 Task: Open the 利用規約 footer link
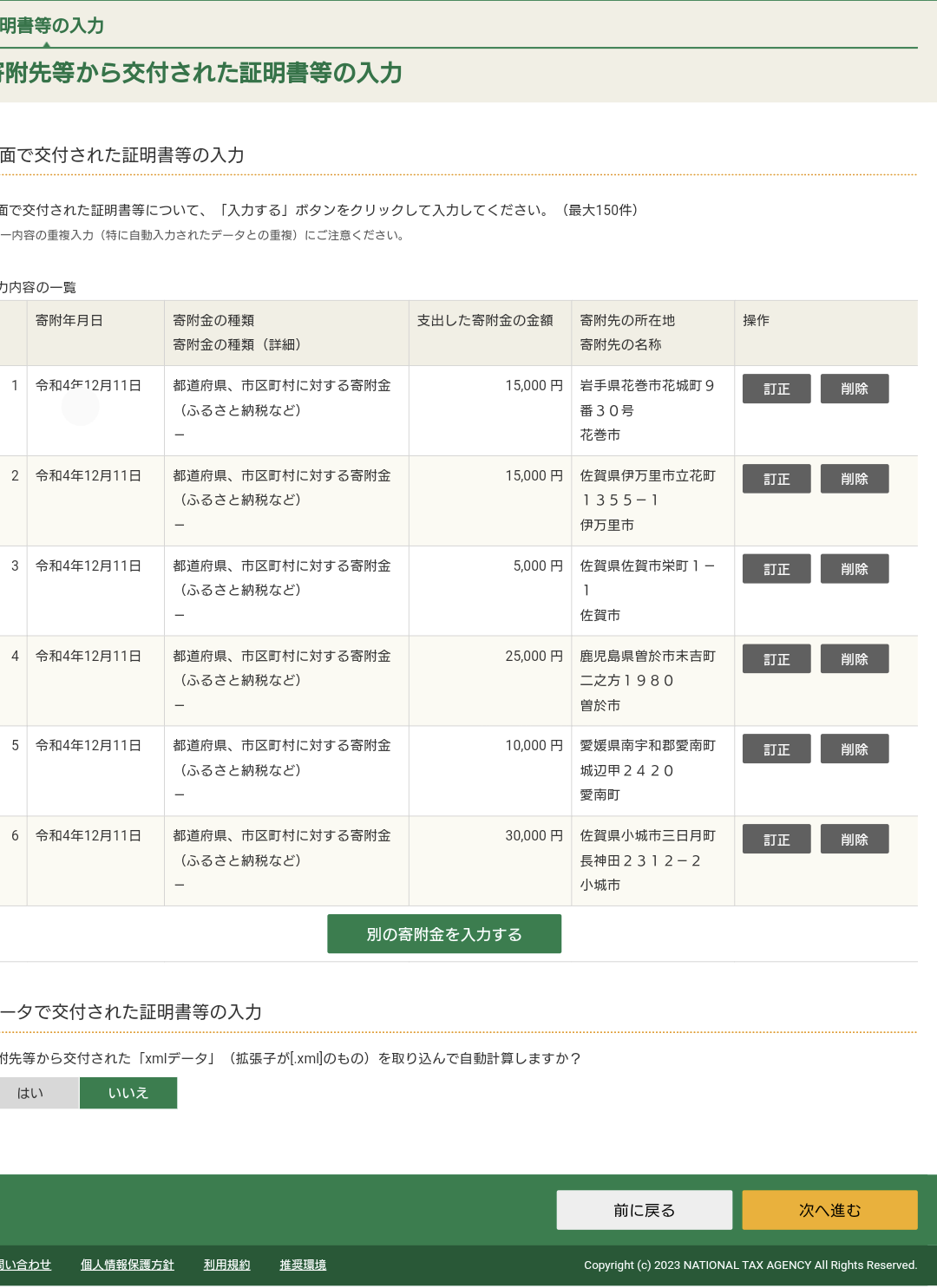tap(226, 1265)
